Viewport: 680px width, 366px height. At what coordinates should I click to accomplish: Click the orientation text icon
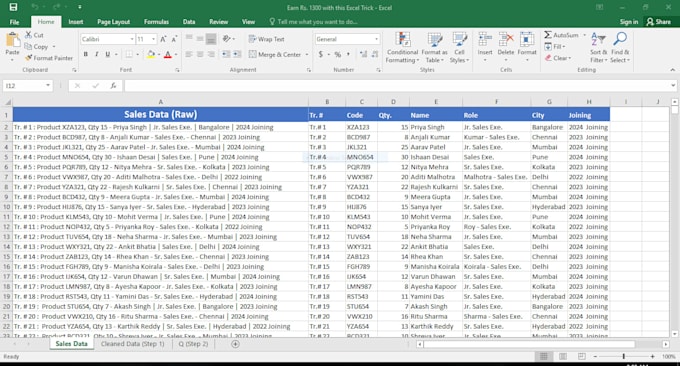pos(226,39)
